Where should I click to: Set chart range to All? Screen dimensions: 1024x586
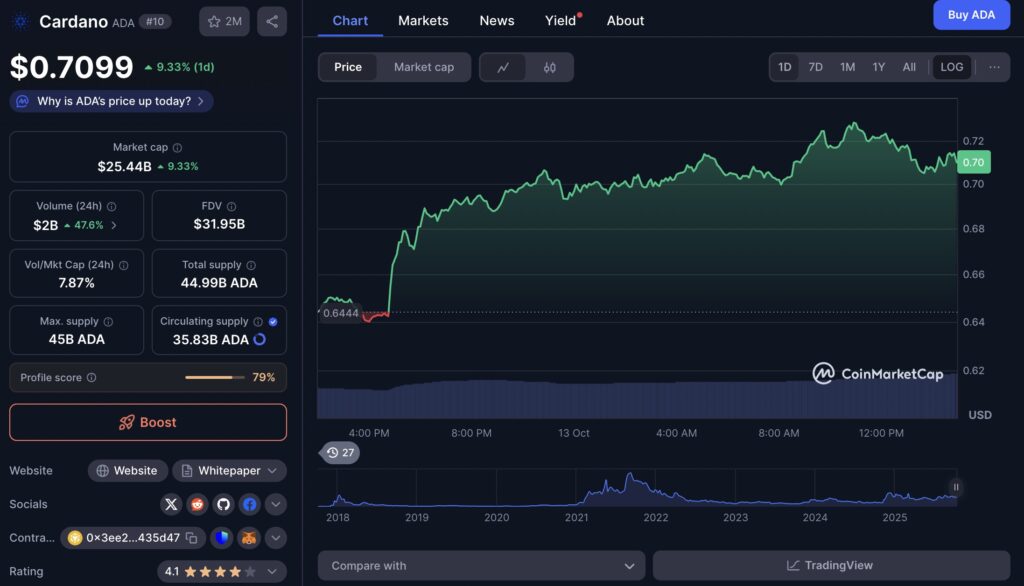[x=909, y=67]
